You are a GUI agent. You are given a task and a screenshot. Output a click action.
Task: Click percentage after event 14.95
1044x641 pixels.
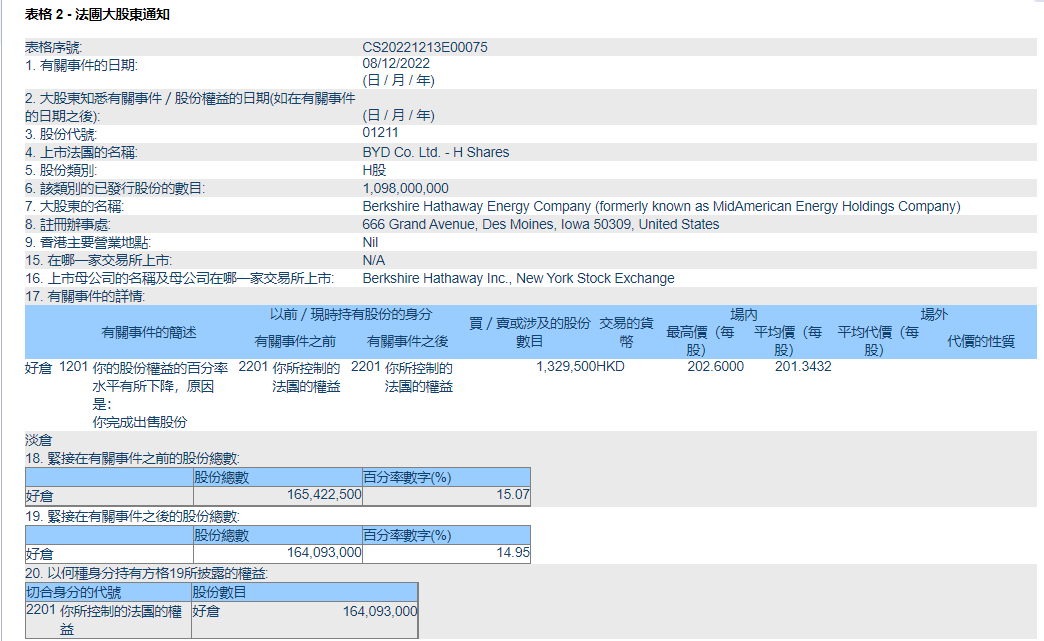[513, 552]
